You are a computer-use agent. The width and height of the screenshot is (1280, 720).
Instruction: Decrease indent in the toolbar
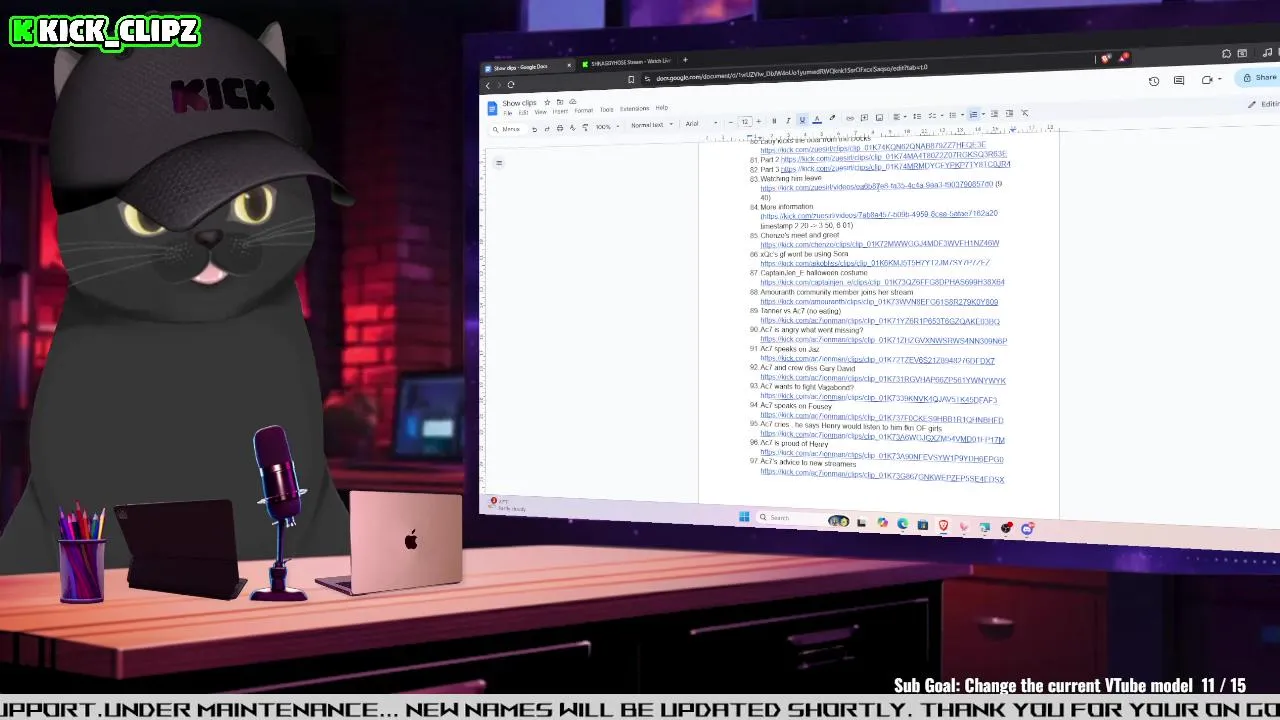point(994,114)
